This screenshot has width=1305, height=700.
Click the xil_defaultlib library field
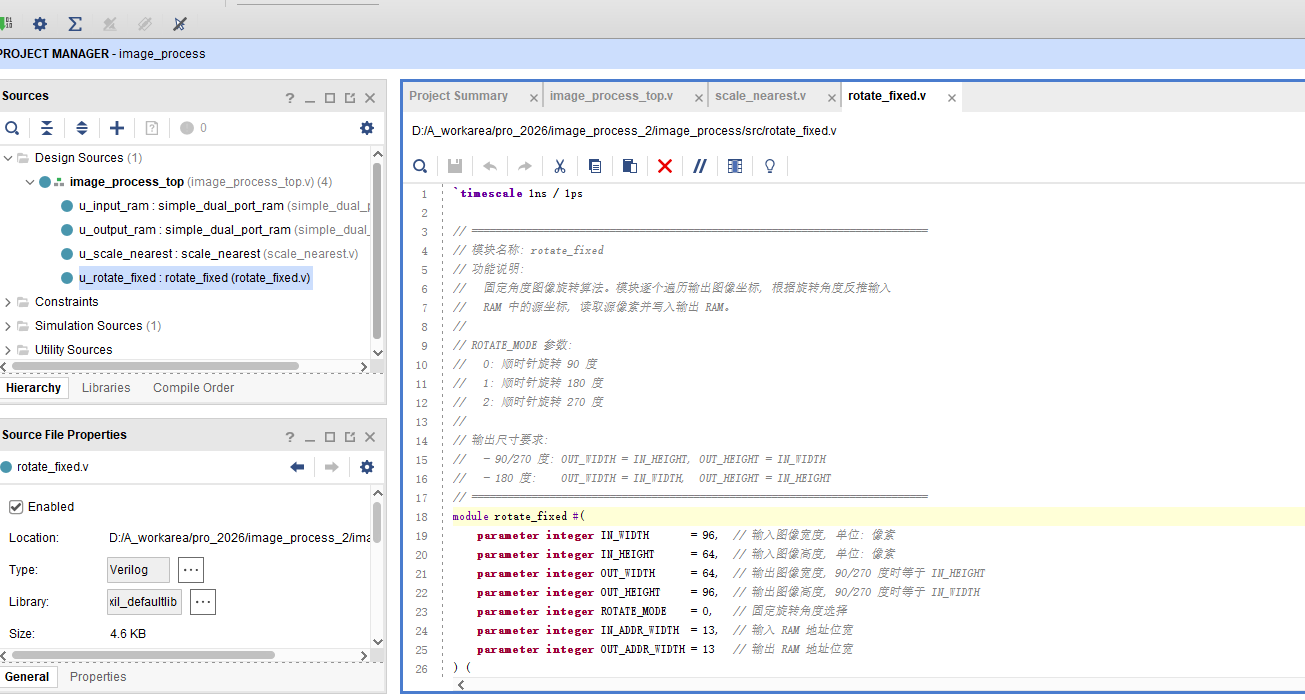145,602
